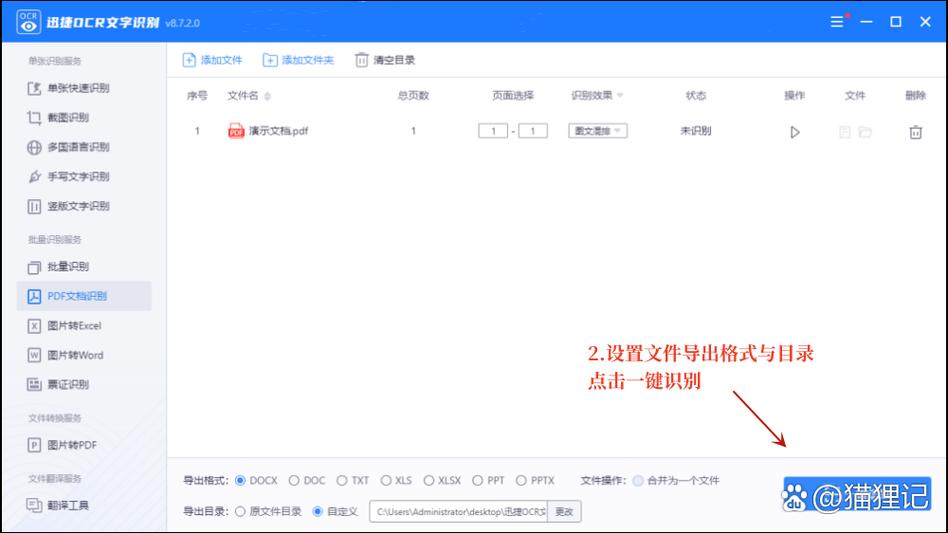Click the 翻译工具 sidebar icon

[34, 505]
